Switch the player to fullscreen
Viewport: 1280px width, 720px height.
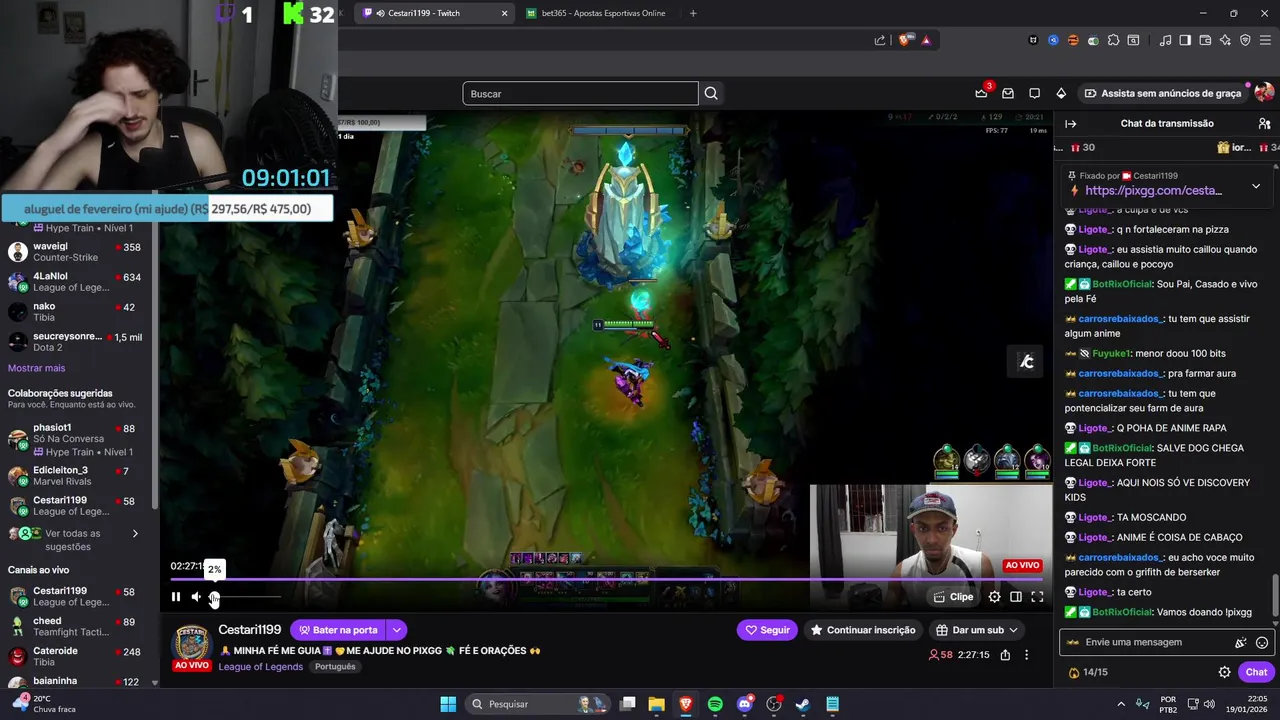point(1037,597)
